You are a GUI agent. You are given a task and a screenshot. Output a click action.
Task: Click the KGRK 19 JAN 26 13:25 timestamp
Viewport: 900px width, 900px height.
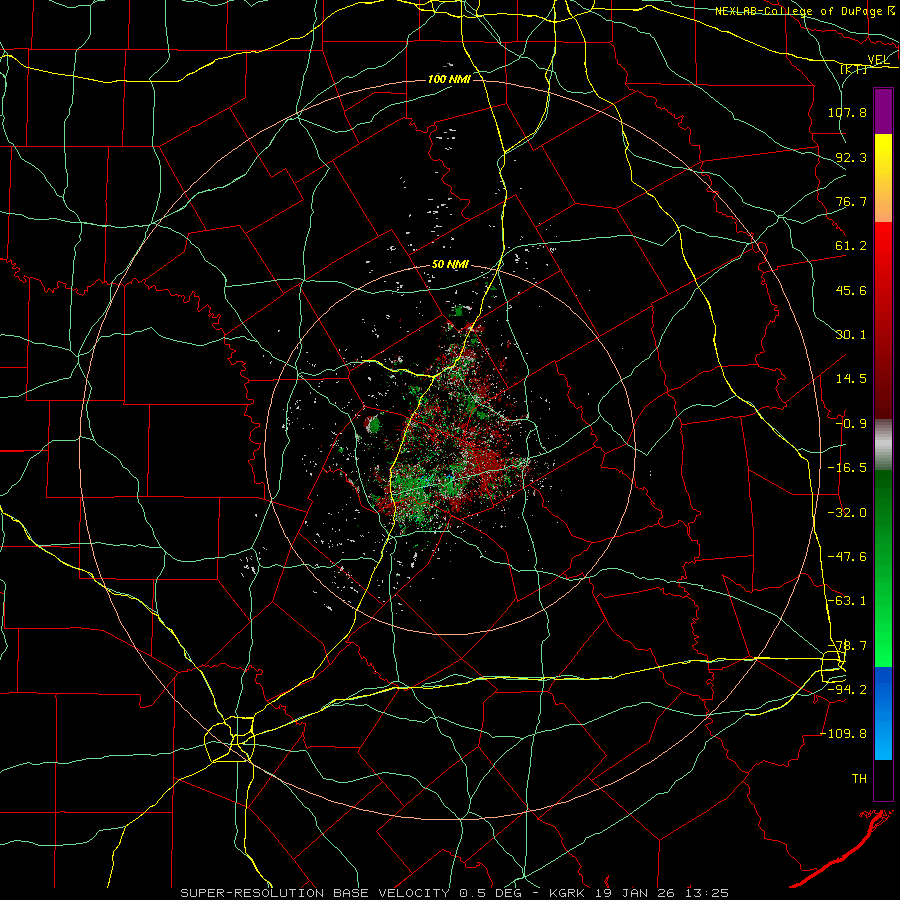[639, 893]
